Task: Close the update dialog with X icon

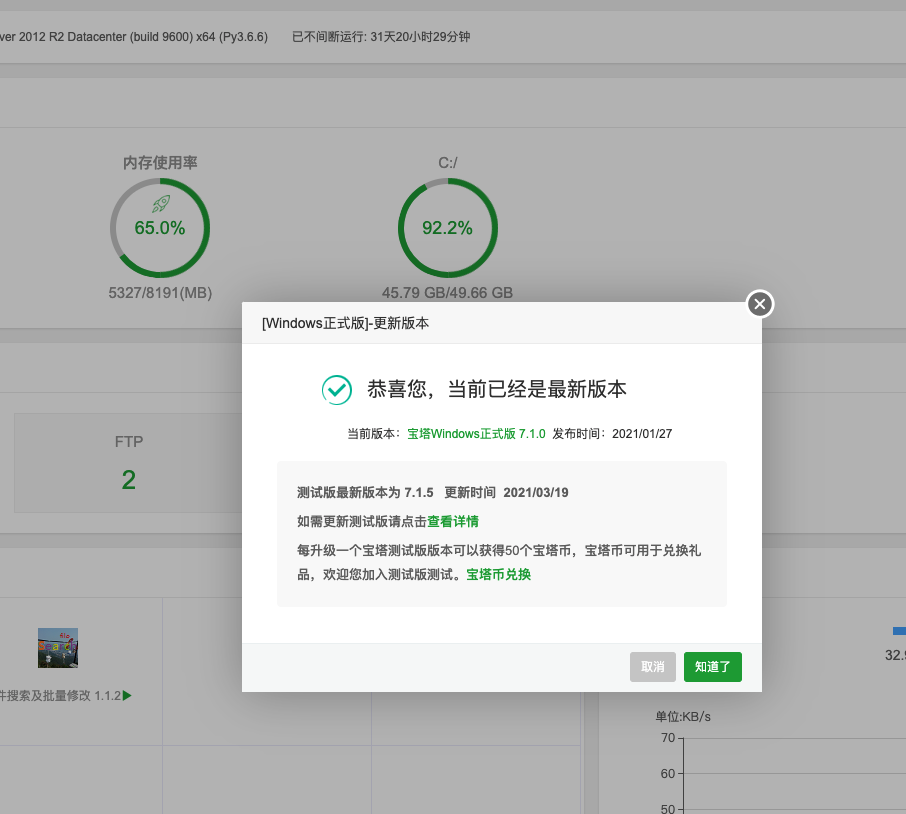Action: 760,304
